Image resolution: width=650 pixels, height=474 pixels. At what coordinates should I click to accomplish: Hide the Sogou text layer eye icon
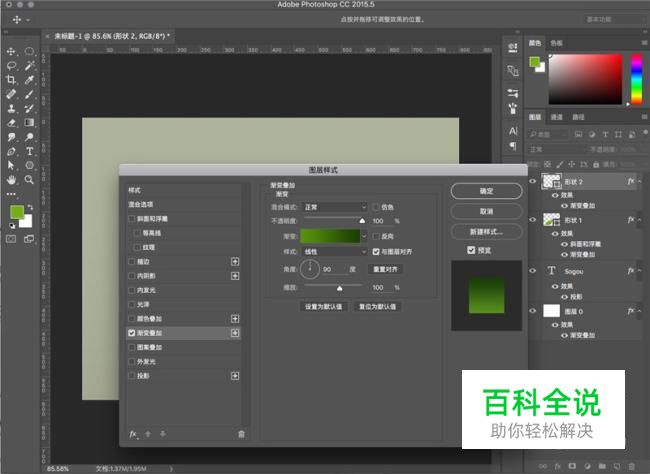point(533,271)
